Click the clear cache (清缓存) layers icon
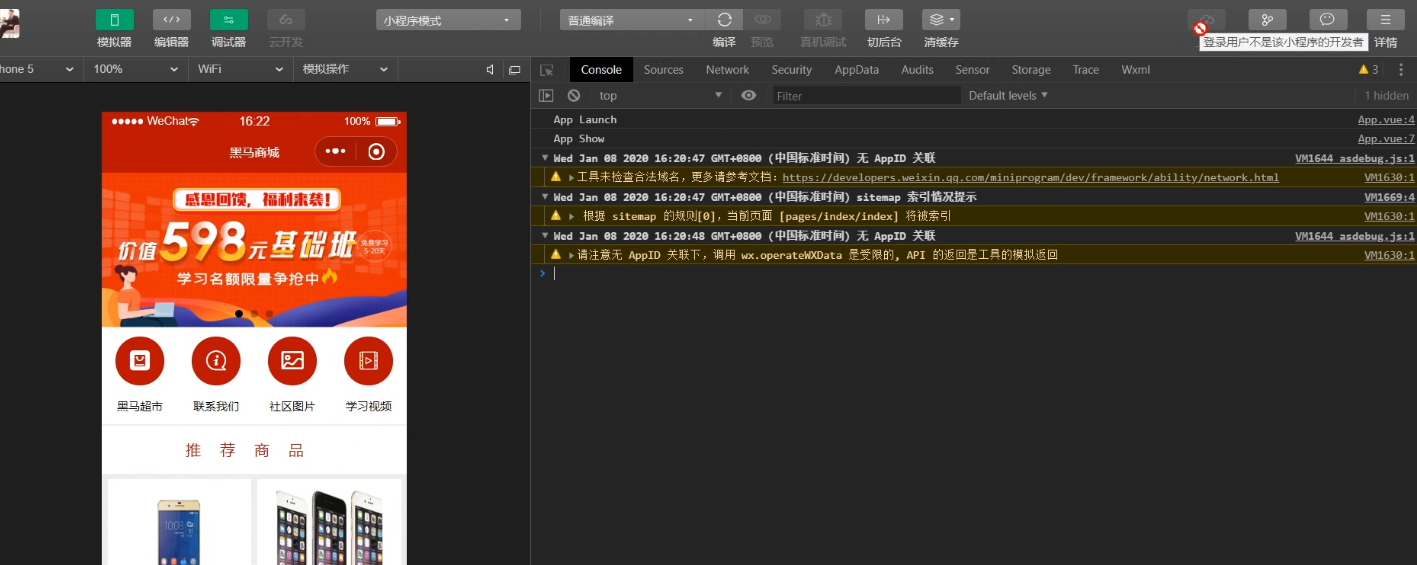 click(941, 20)
